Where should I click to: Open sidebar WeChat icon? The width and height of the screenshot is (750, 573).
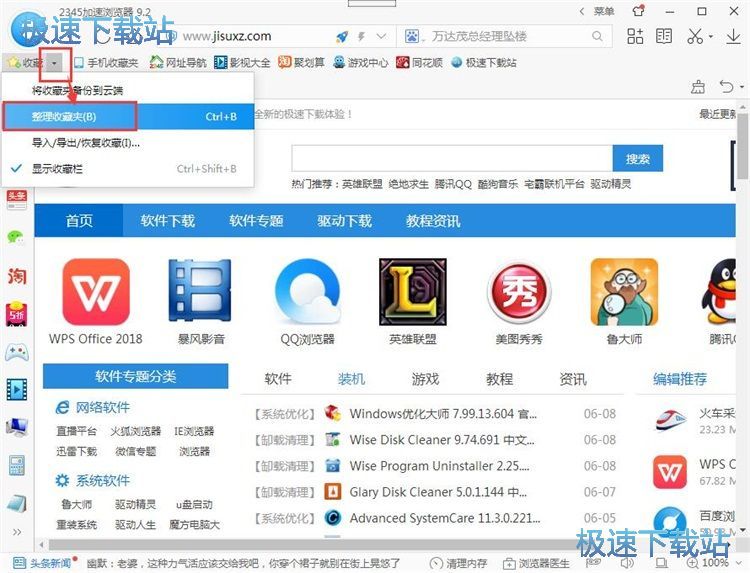click(x=16, y=237)
